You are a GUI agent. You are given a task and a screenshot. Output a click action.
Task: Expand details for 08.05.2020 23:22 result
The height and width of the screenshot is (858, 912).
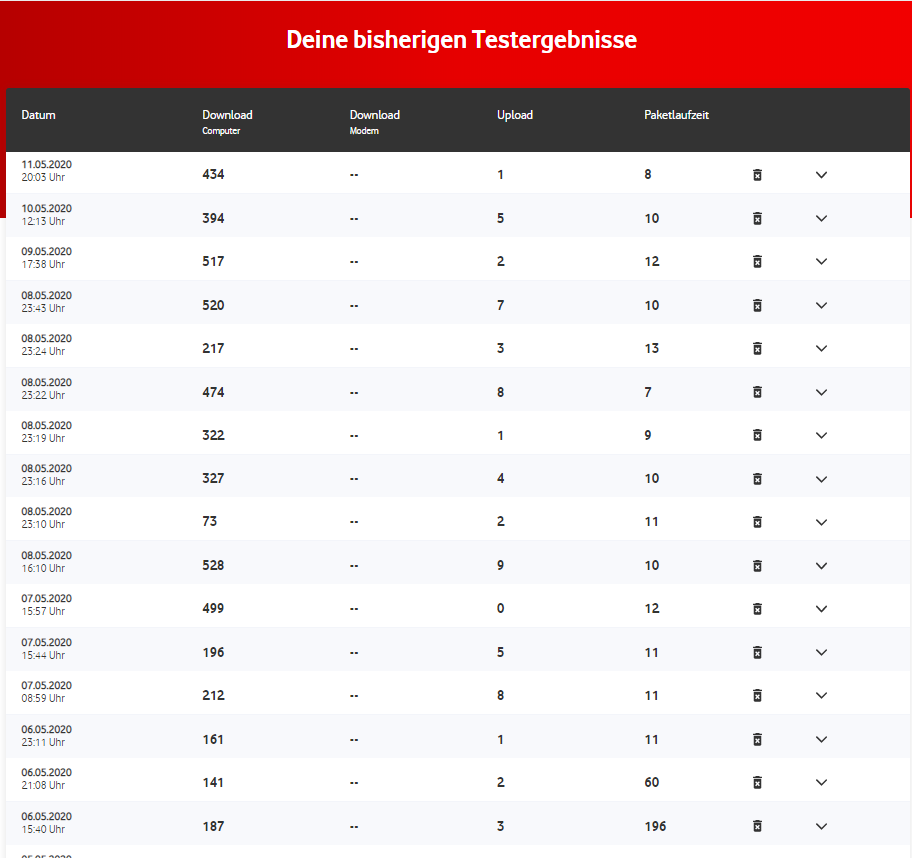tap(821, 392)
